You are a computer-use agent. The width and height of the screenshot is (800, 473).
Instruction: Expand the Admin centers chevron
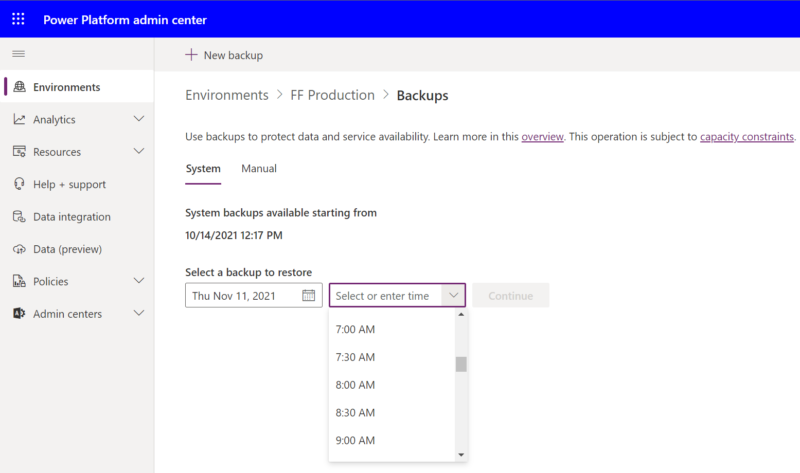tap(139, 314)
